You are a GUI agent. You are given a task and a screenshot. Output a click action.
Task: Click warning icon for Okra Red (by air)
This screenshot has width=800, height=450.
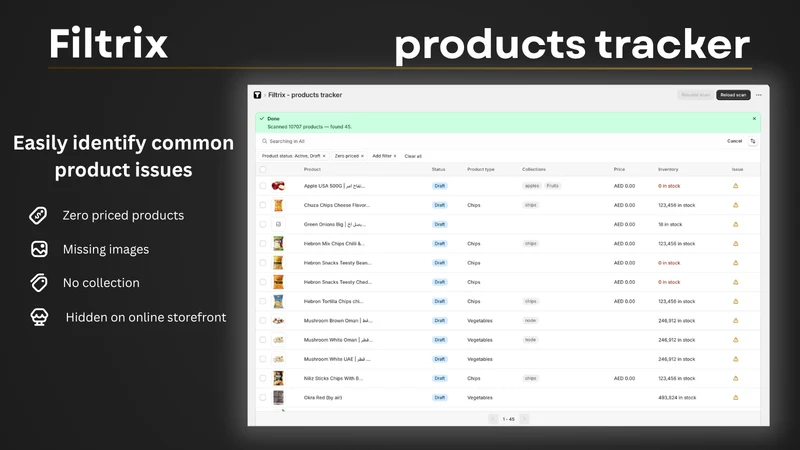point(736,397)
